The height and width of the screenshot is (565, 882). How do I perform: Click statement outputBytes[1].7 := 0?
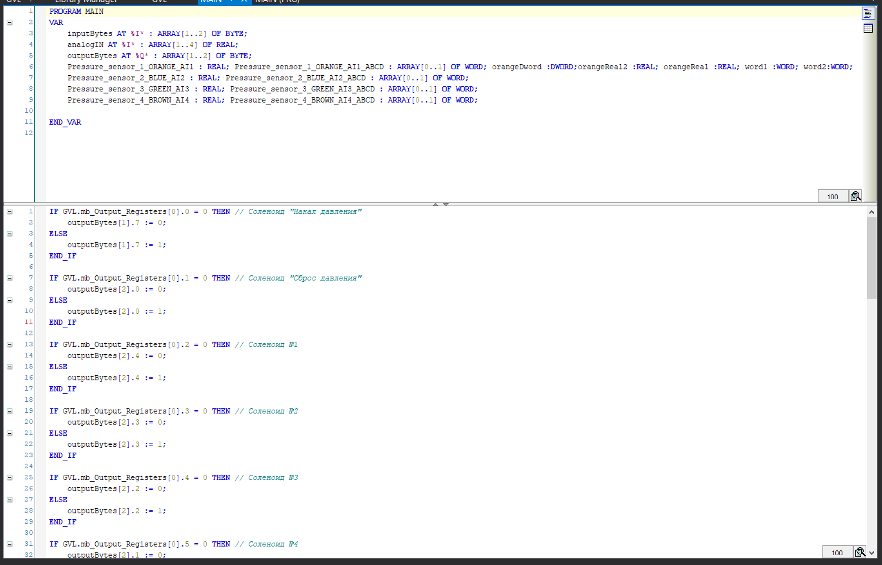click(x=117, y=223)
